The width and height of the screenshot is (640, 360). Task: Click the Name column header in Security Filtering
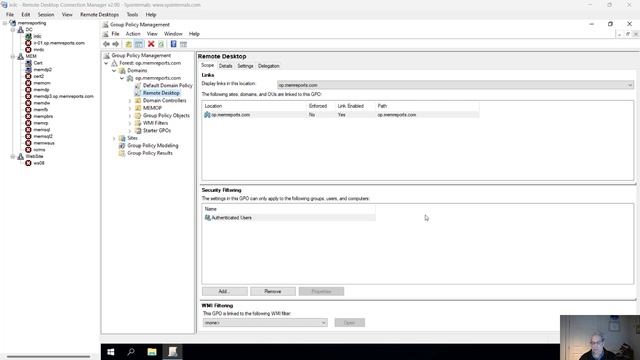click(x=289, y=209)
